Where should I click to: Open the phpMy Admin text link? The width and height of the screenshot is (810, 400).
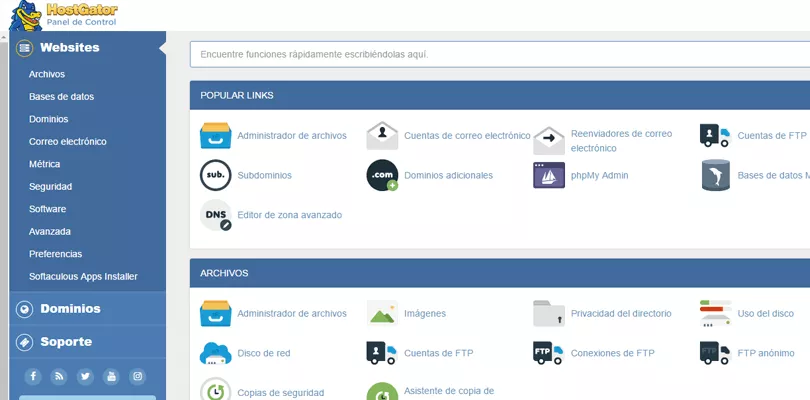point(600,175)
